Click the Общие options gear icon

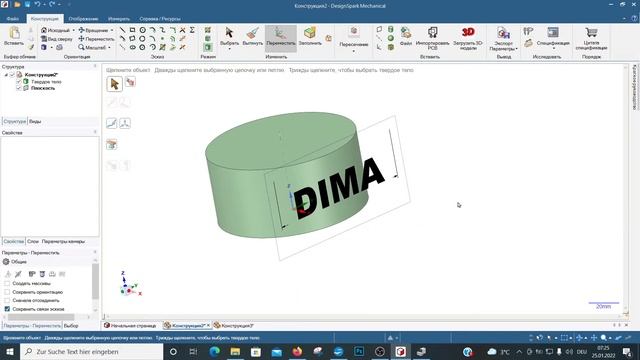6,262
